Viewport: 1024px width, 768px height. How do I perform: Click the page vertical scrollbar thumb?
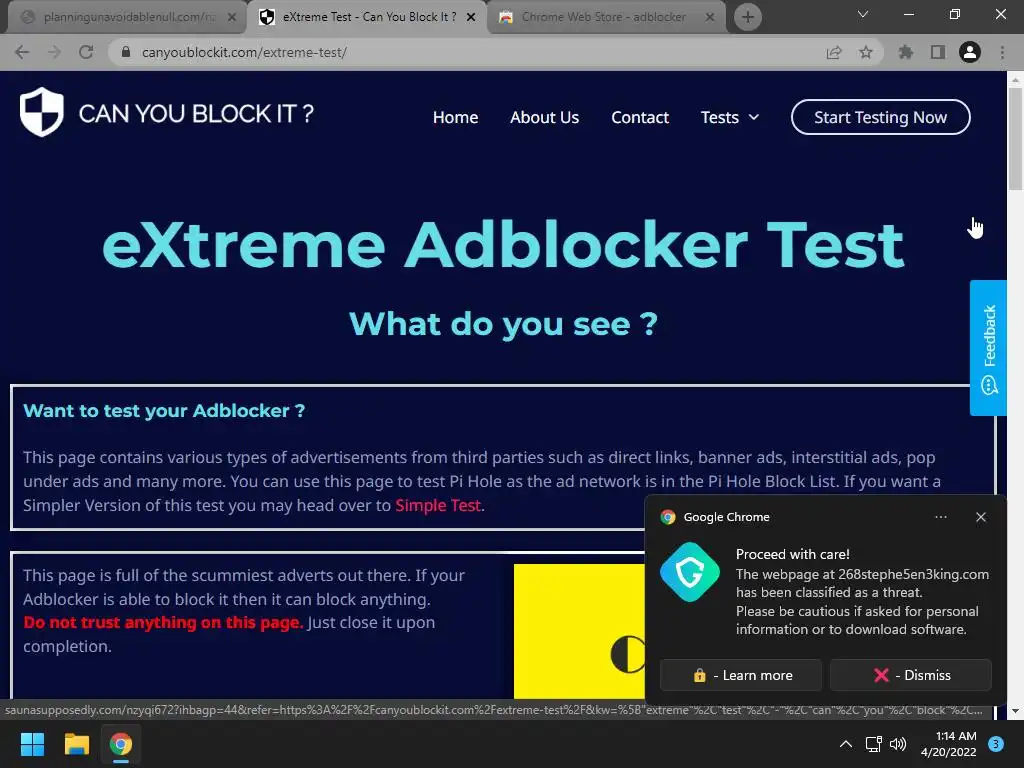(1015, 138)
